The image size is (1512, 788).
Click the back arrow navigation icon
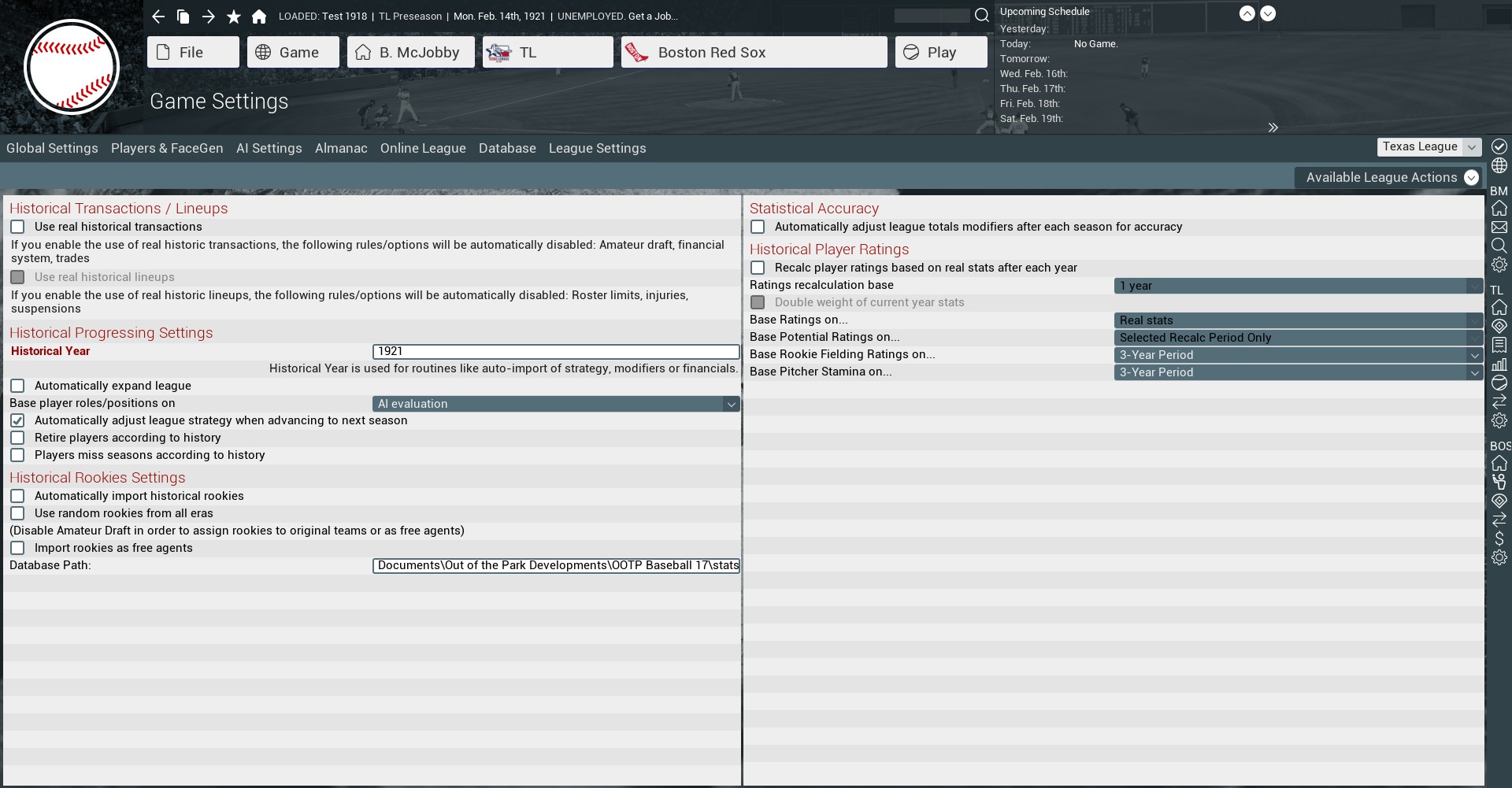point(158,17)
